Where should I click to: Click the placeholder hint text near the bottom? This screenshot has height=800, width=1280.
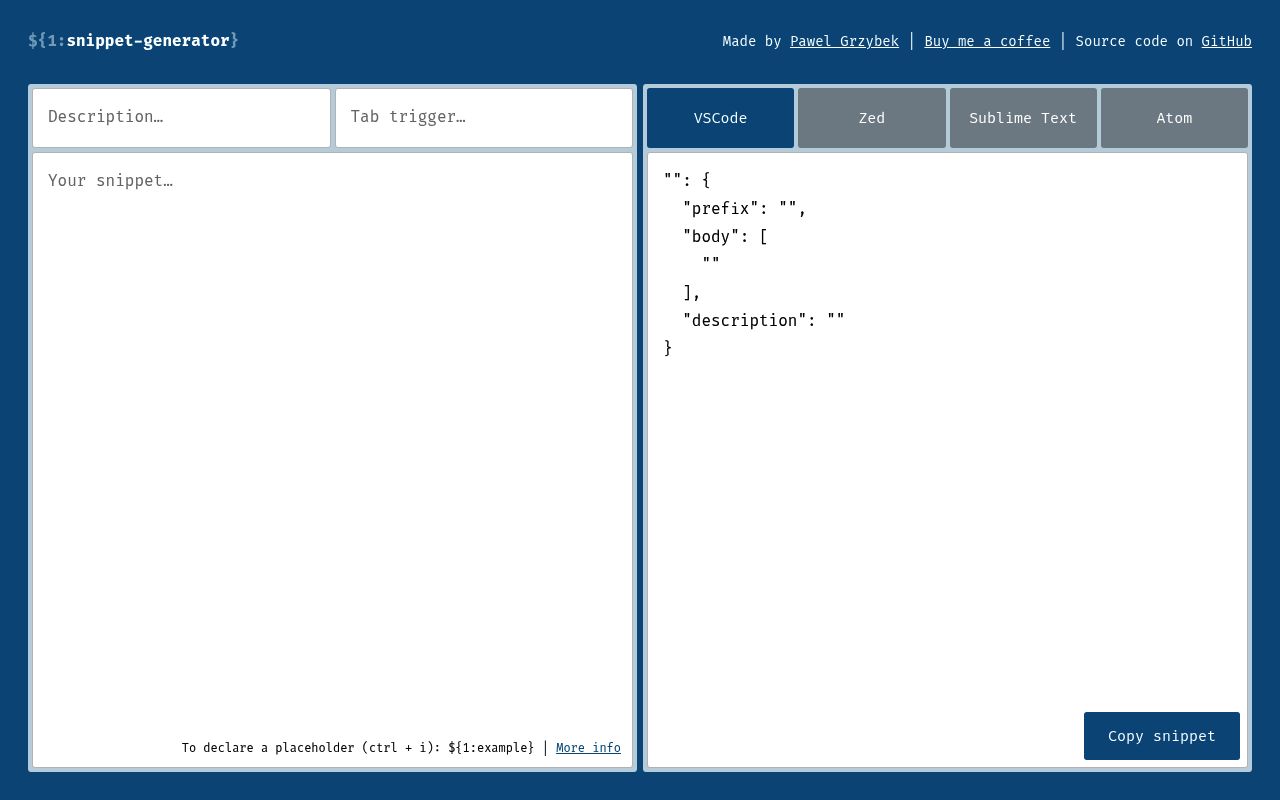click(x=358, y=747)
